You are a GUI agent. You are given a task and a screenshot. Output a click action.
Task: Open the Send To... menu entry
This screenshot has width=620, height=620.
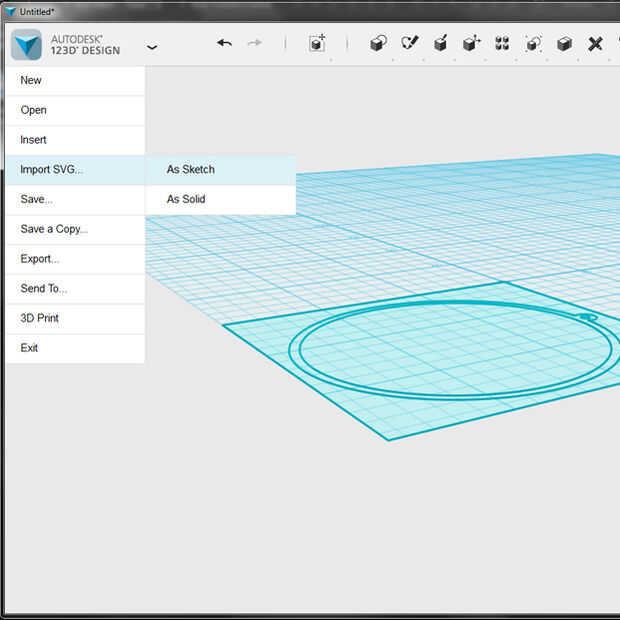click(44, 288)
